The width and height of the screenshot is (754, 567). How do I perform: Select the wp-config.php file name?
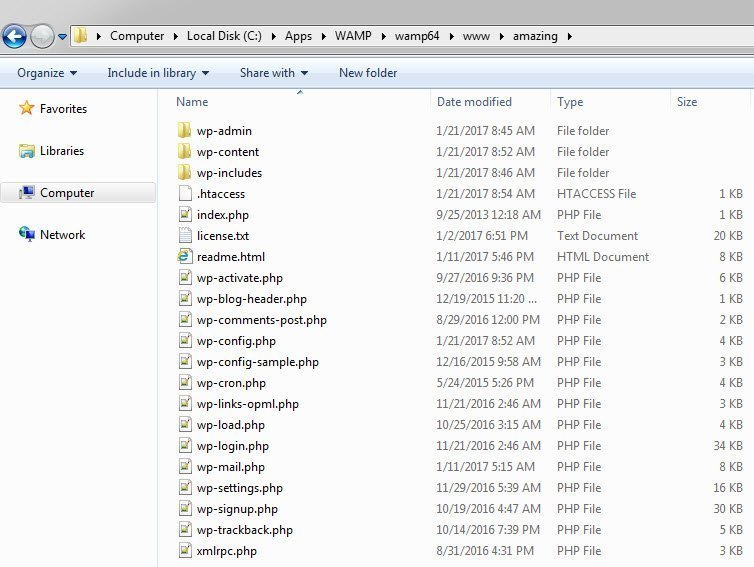point(236,341)
